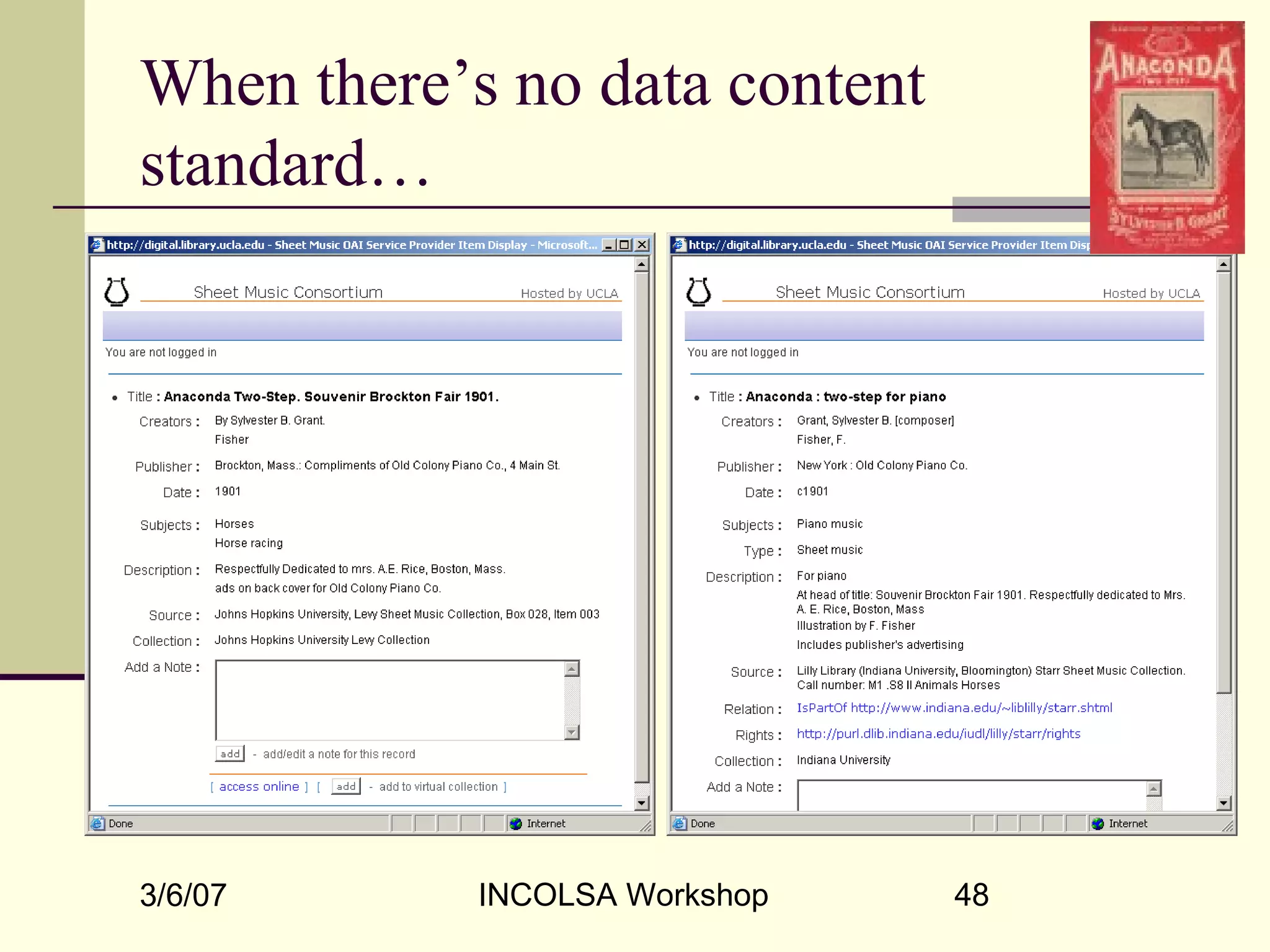Viewport: 1270px width, 952px height.
Task: Click 'You are not logged in' in right window
Action: click(x=743, y=352)
